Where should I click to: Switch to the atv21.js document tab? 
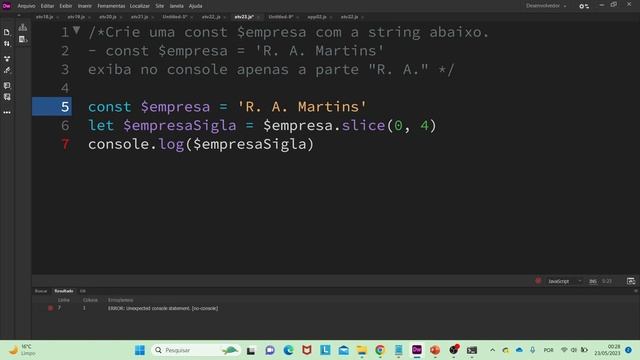(139, 17)
